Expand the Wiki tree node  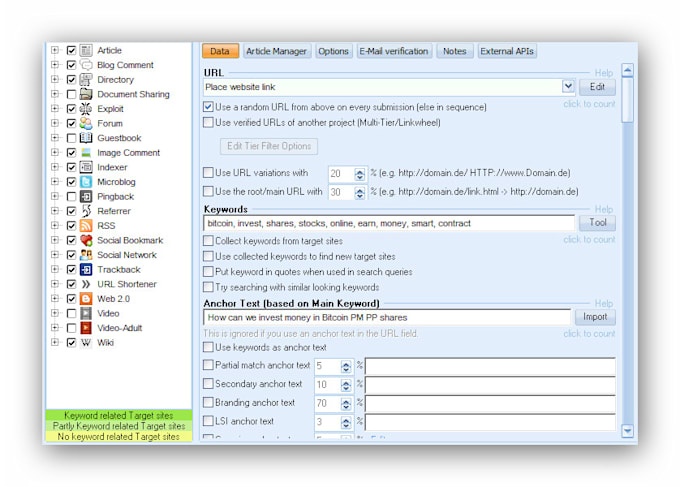(55, 342)
